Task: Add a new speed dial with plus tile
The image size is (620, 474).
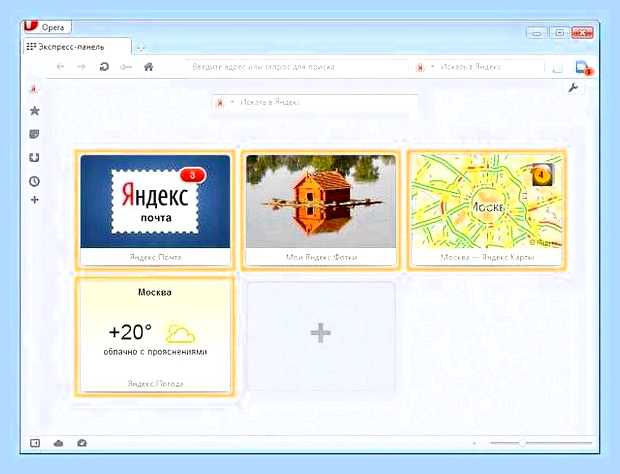Action: [321, 336]
